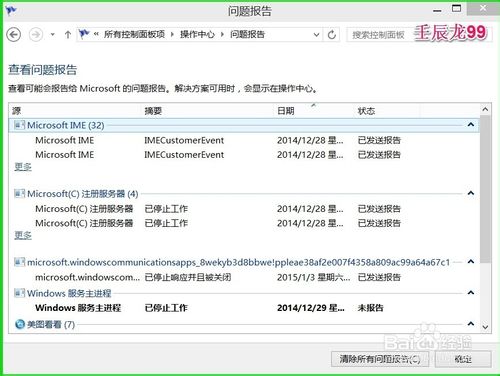Click the Windows 服务主进程 group icon
Screen dimensions: 500x376
click(19, 293)
